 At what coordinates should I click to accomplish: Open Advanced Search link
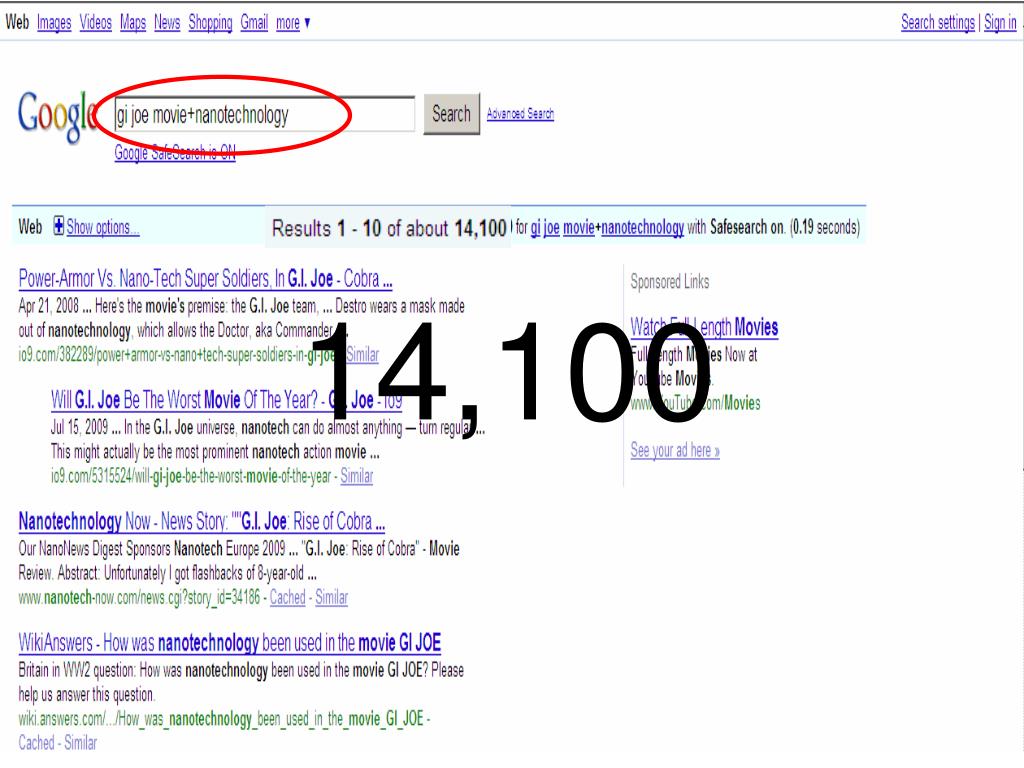point(520,114)
